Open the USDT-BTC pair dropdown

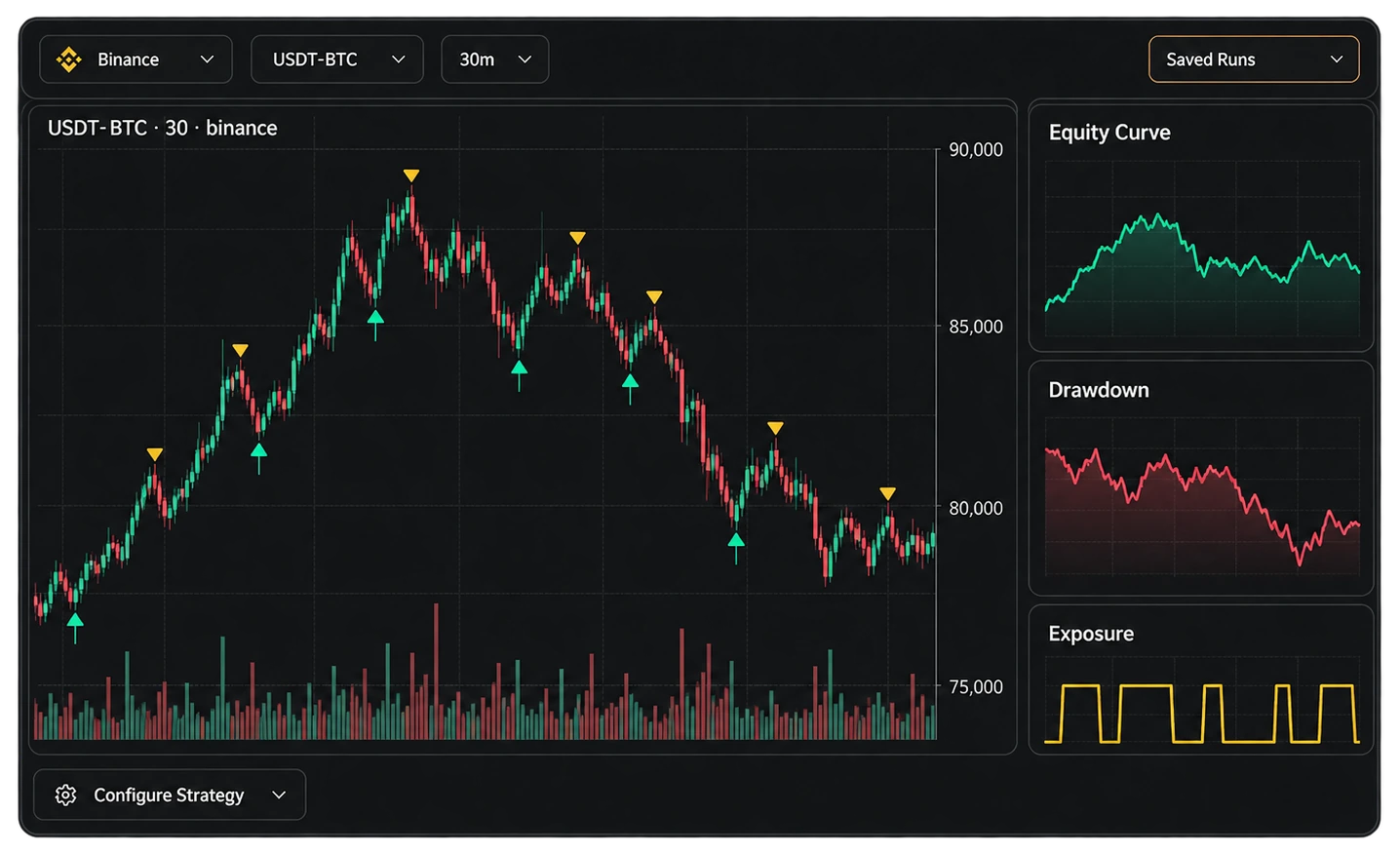(336, 59)
